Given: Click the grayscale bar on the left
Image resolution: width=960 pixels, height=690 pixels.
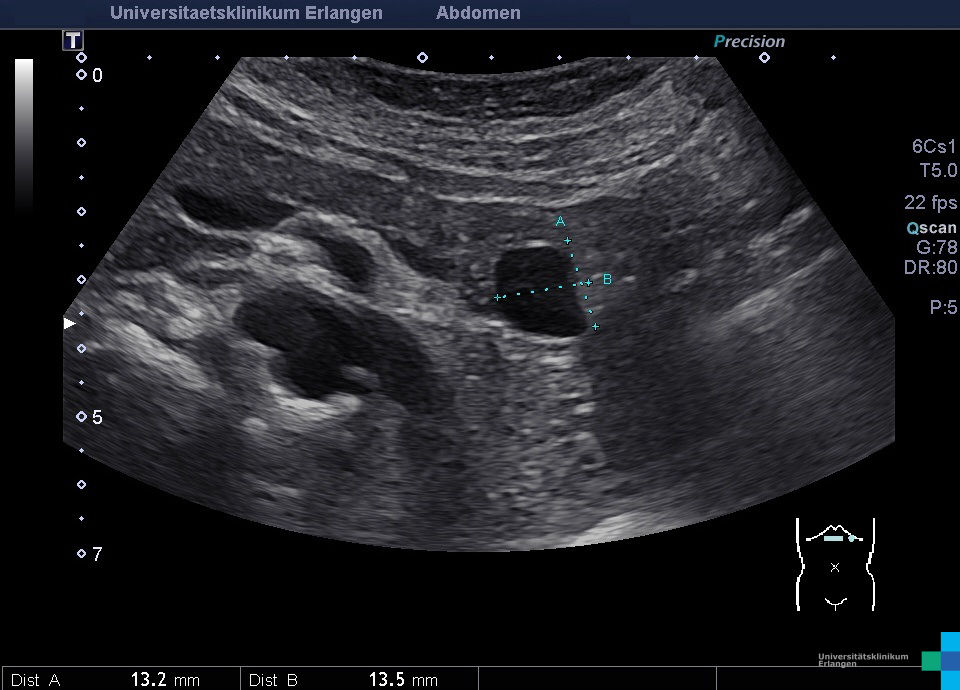Looking at the screenshot, I should point(24,135).
